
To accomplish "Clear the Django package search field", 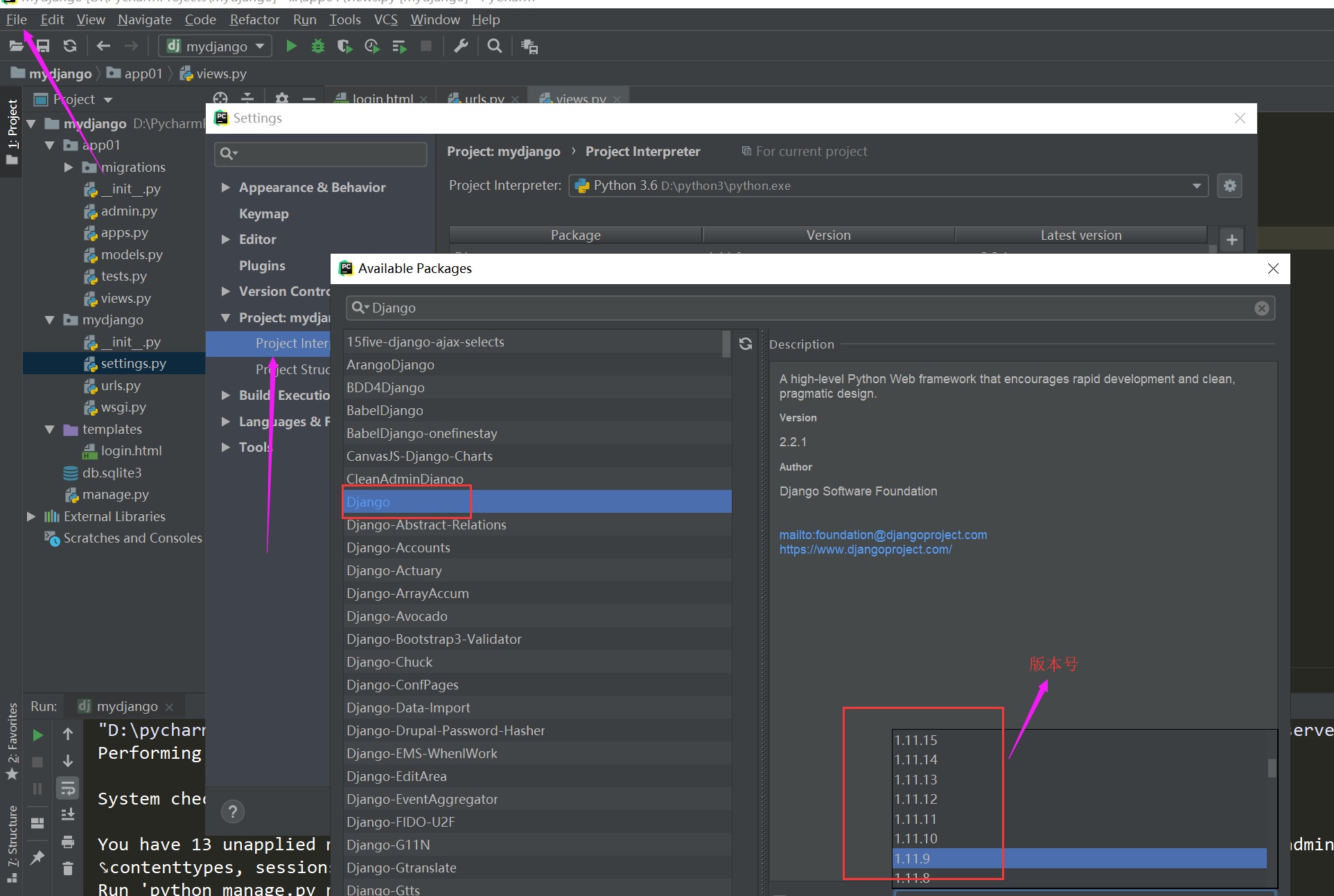I will click(x=1262, y=308).
